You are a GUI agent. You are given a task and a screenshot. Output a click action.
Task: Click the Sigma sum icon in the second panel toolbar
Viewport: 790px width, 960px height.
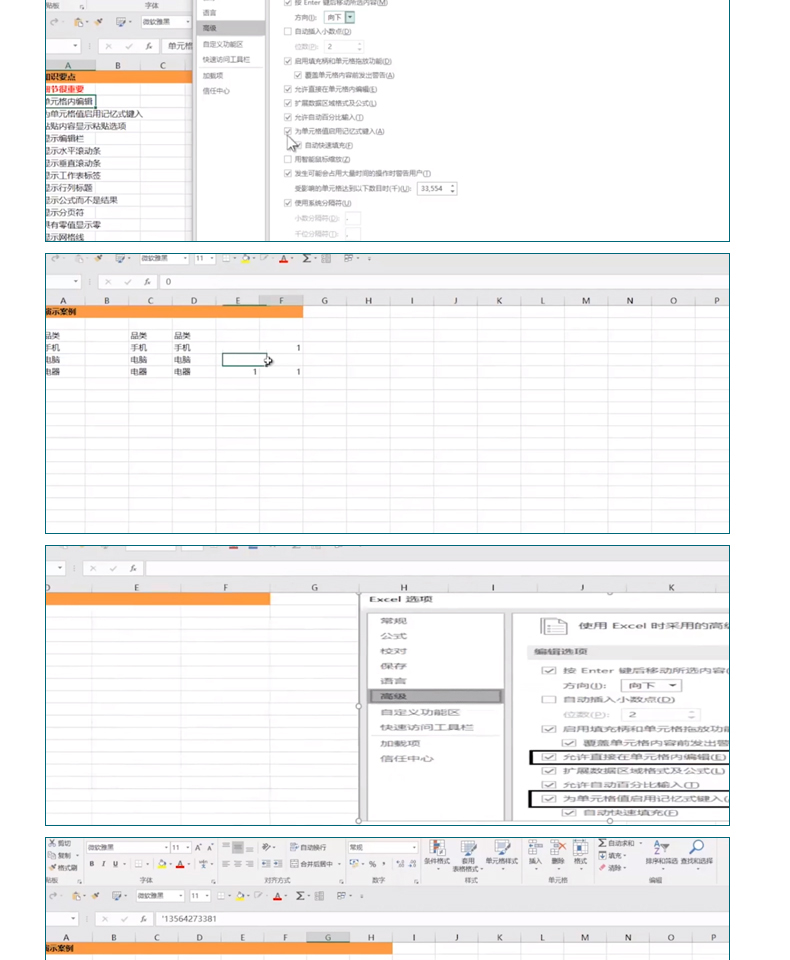[x=306, y=258]
